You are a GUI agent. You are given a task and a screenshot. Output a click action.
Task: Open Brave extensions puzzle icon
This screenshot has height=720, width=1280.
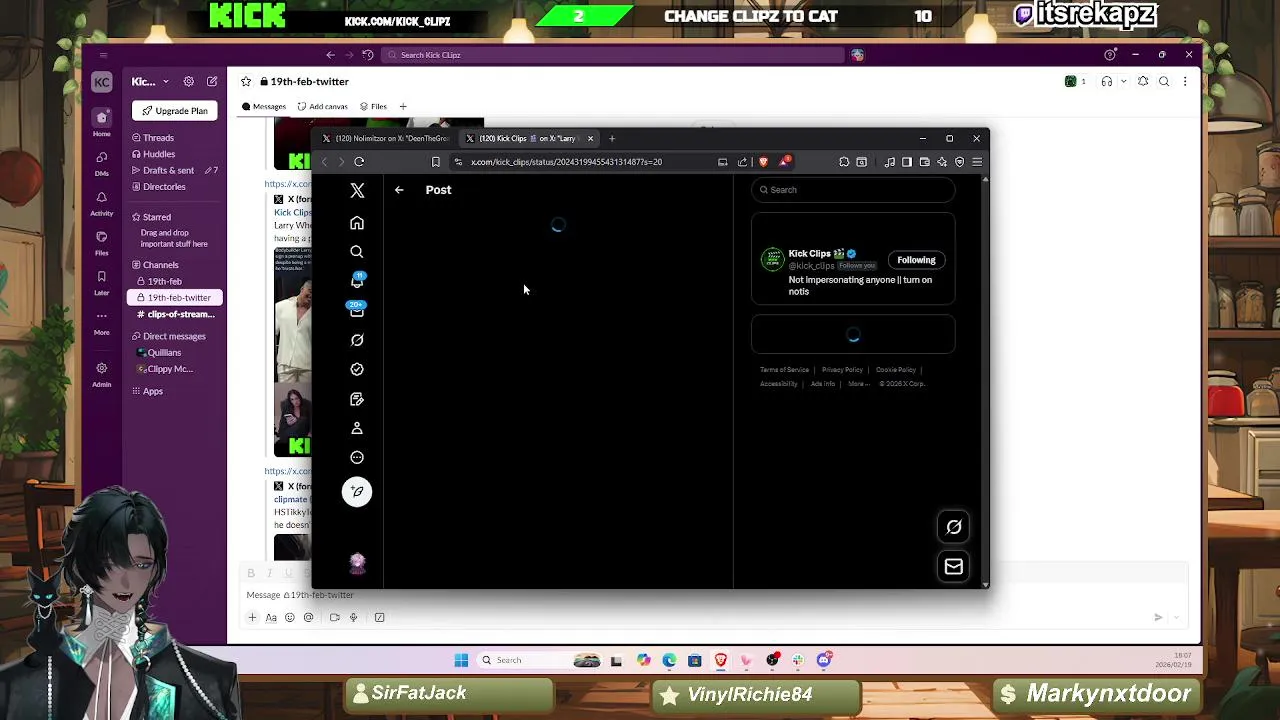(x=844, y=162)
